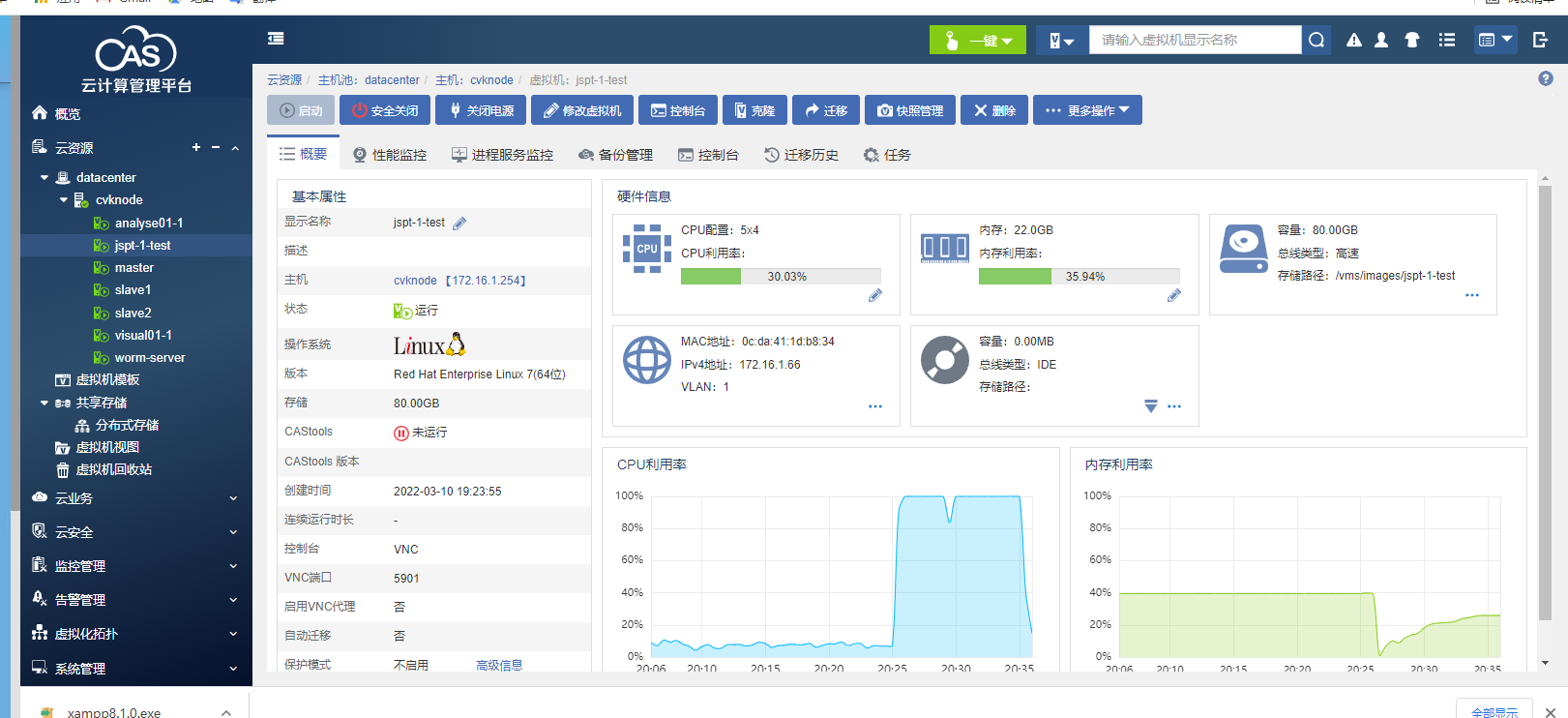Select the slave2 virtual machine
Screen dimensions: 1568x718
(x=133, y=314)
